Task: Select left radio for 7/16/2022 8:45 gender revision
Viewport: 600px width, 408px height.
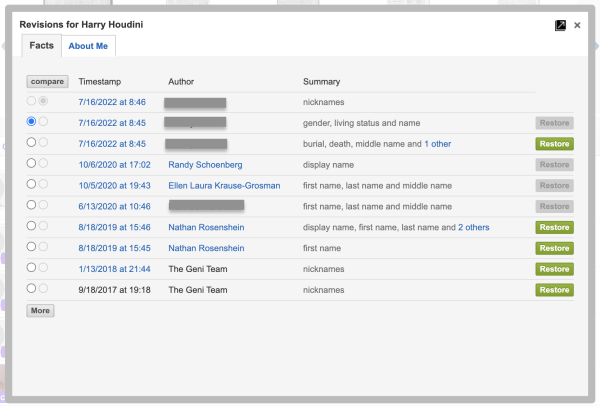Action: [32, 121]
